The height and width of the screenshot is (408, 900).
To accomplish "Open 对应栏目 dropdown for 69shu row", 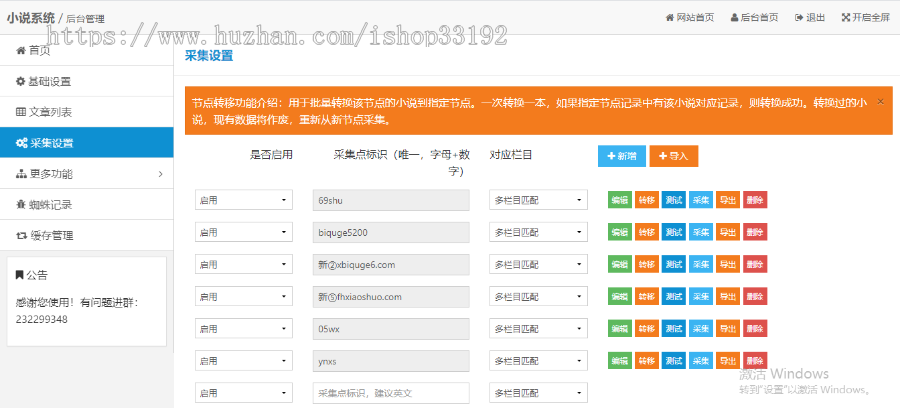I will (538, 200).
